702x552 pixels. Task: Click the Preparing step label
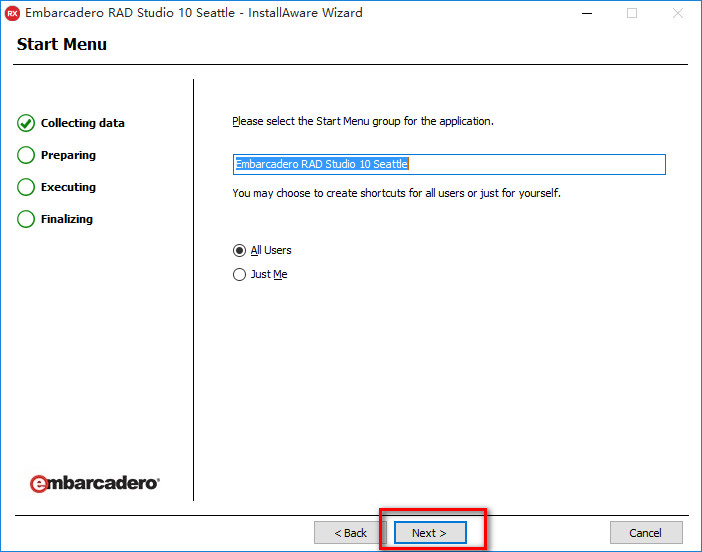(x=68, y=155)
